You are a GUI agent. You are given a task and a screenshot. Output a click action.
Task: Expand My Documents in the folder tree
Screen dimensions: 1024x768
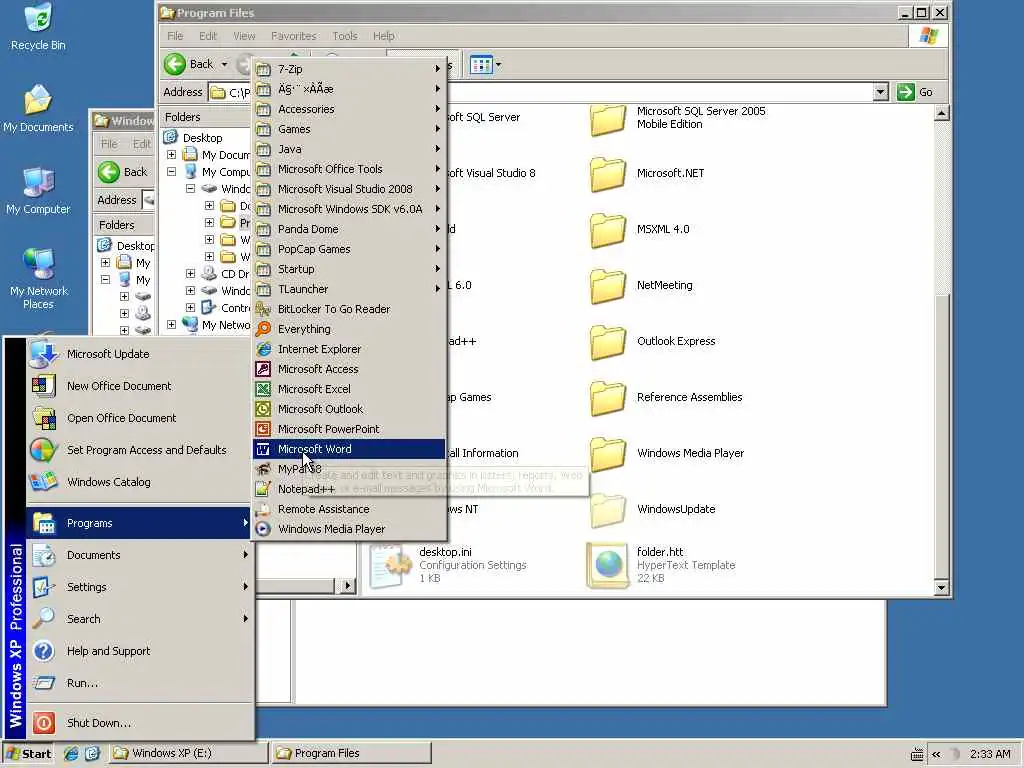pos(171,155)
